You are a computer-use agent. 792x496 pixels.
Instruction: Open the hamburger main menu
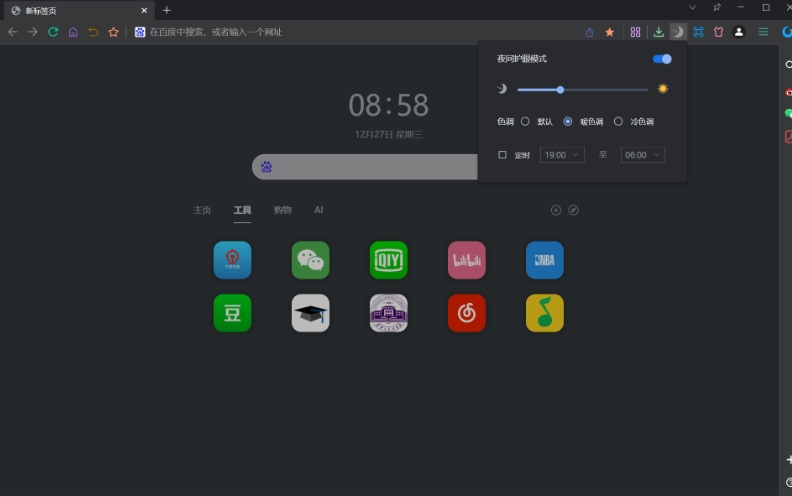click(763, 32)
